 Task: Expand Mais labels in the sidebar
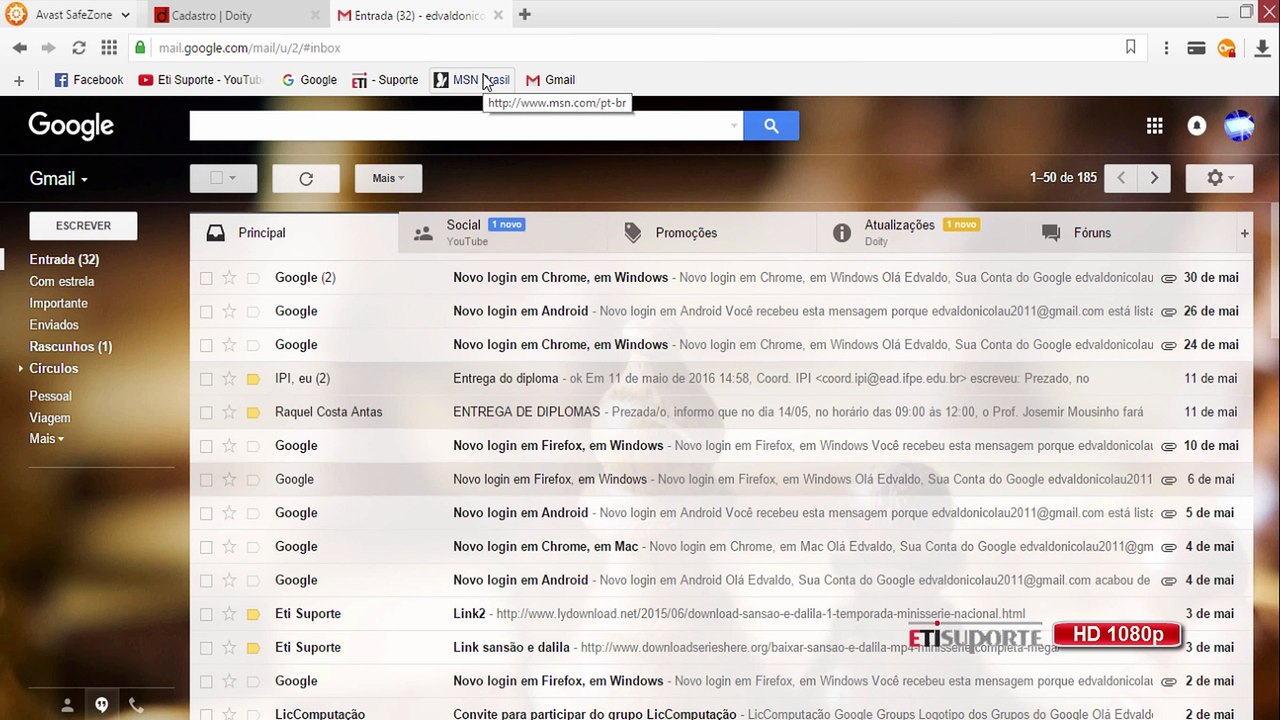(46, 439)
